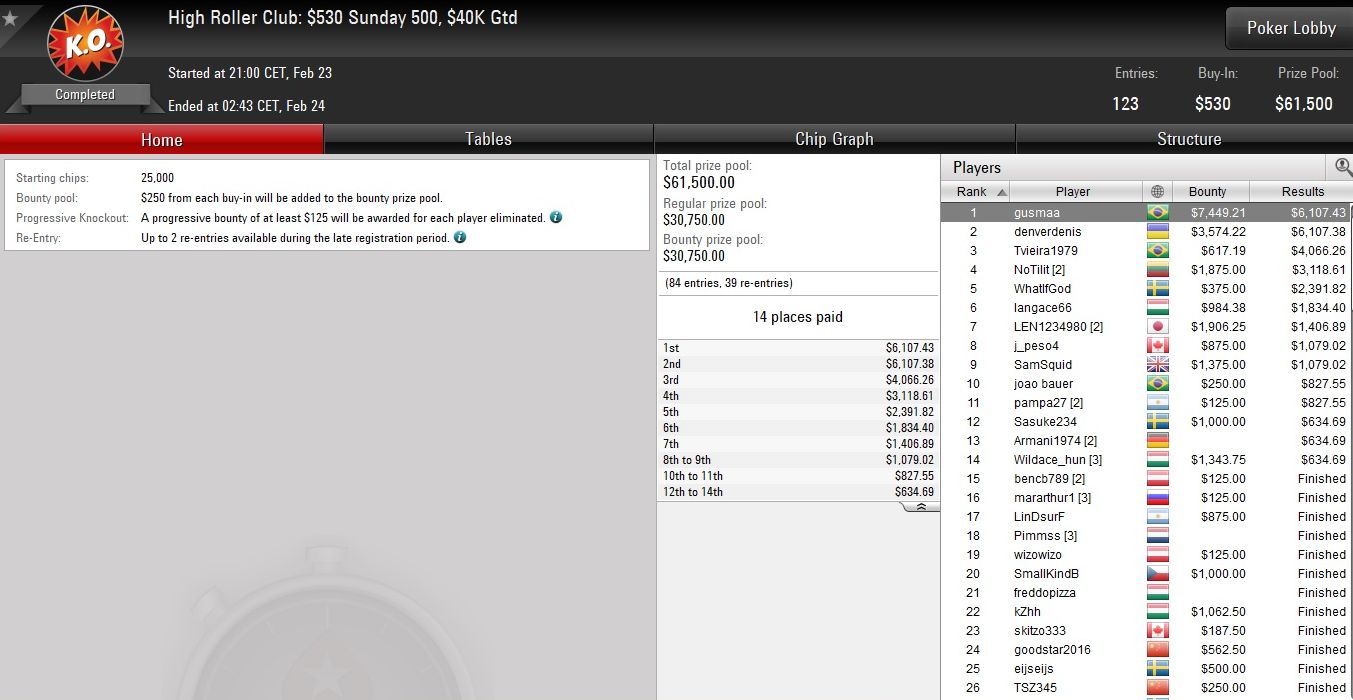
Task: Collapse the payout list with chevron
Action: (920, 507)
